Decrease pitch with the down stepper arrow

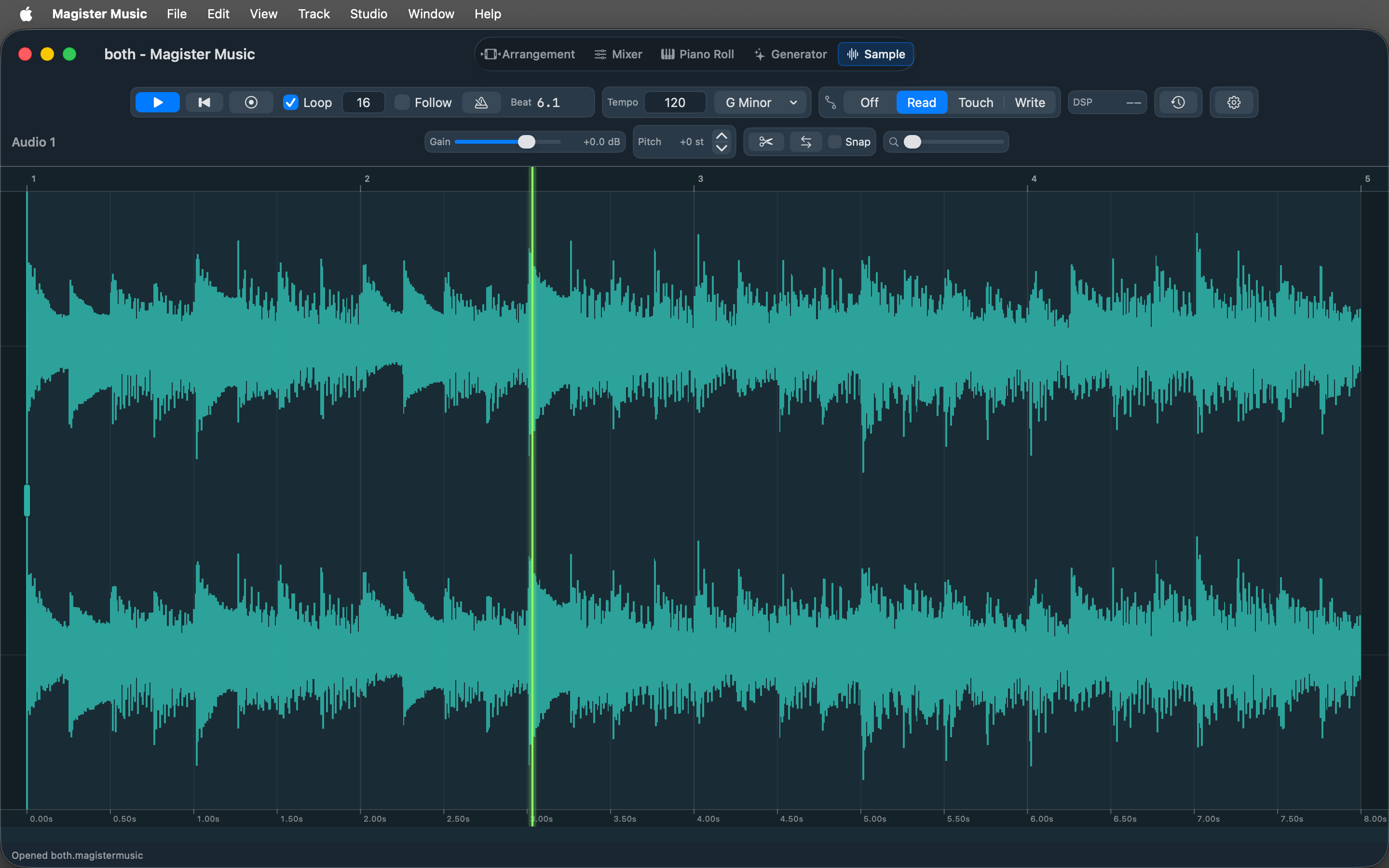(x=722, y=148)
